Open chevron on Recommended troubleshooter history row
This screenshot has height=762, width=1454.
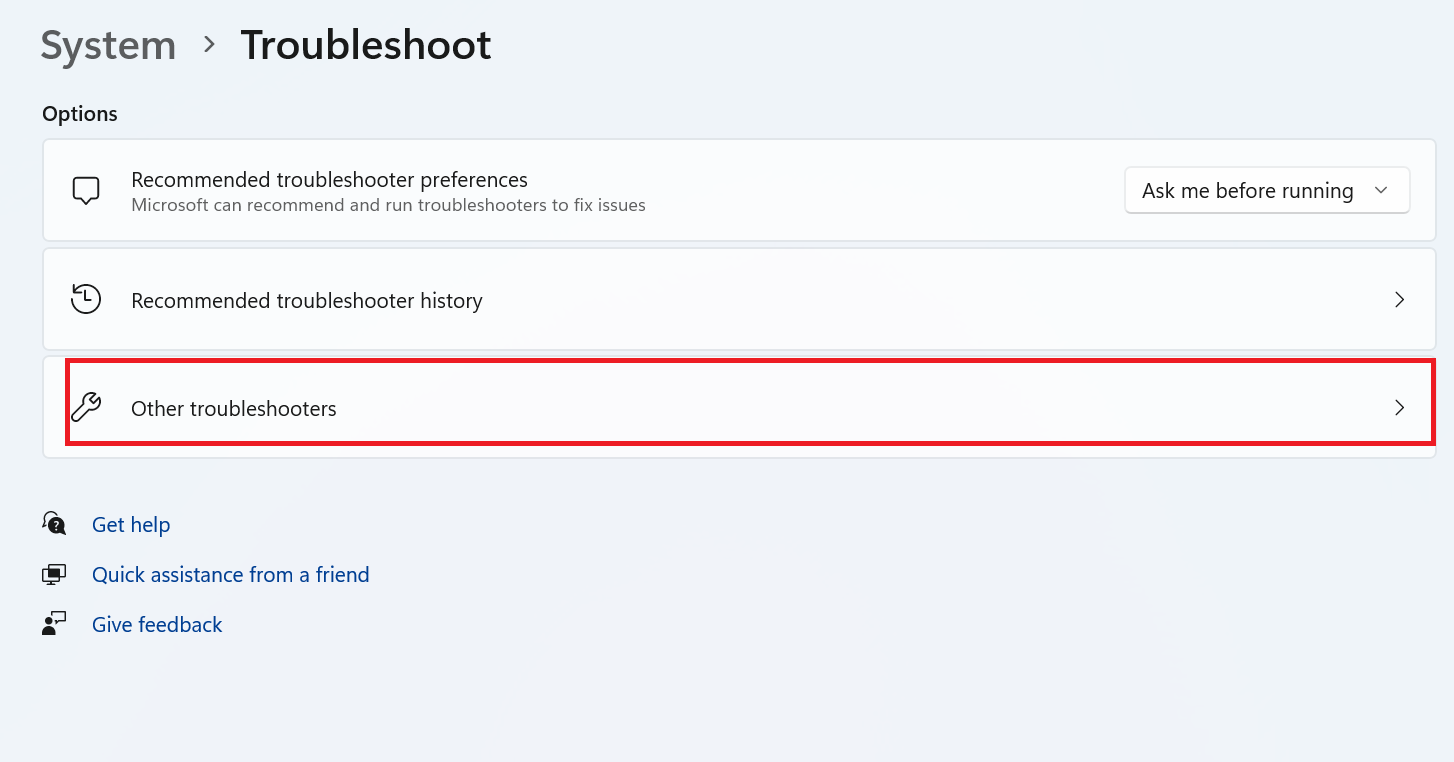pyautogui.click(x=1400, y=300)
